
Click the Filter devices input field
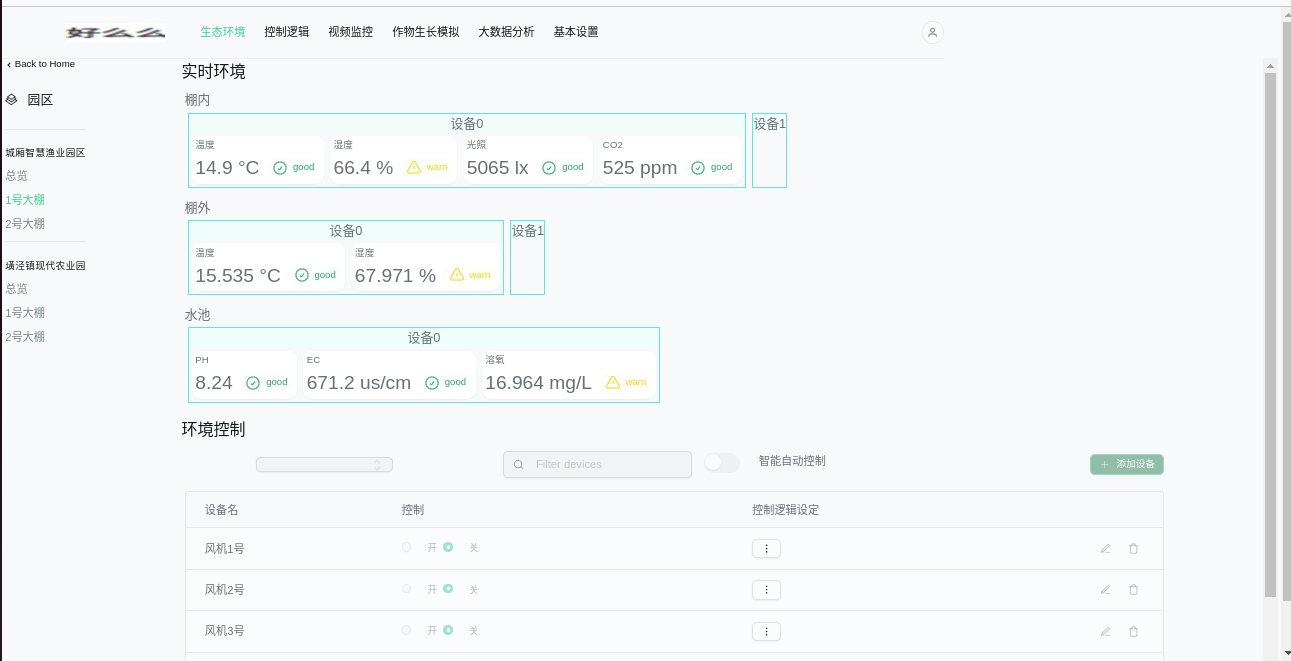(x=597, y=465)
